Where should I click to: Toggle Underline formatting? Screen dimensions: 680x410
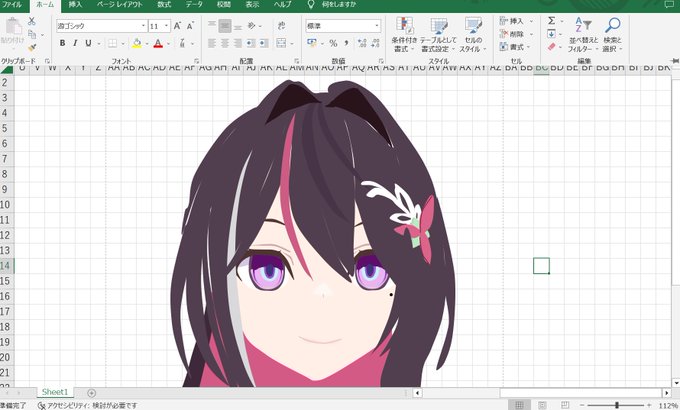tap(88, 43)
